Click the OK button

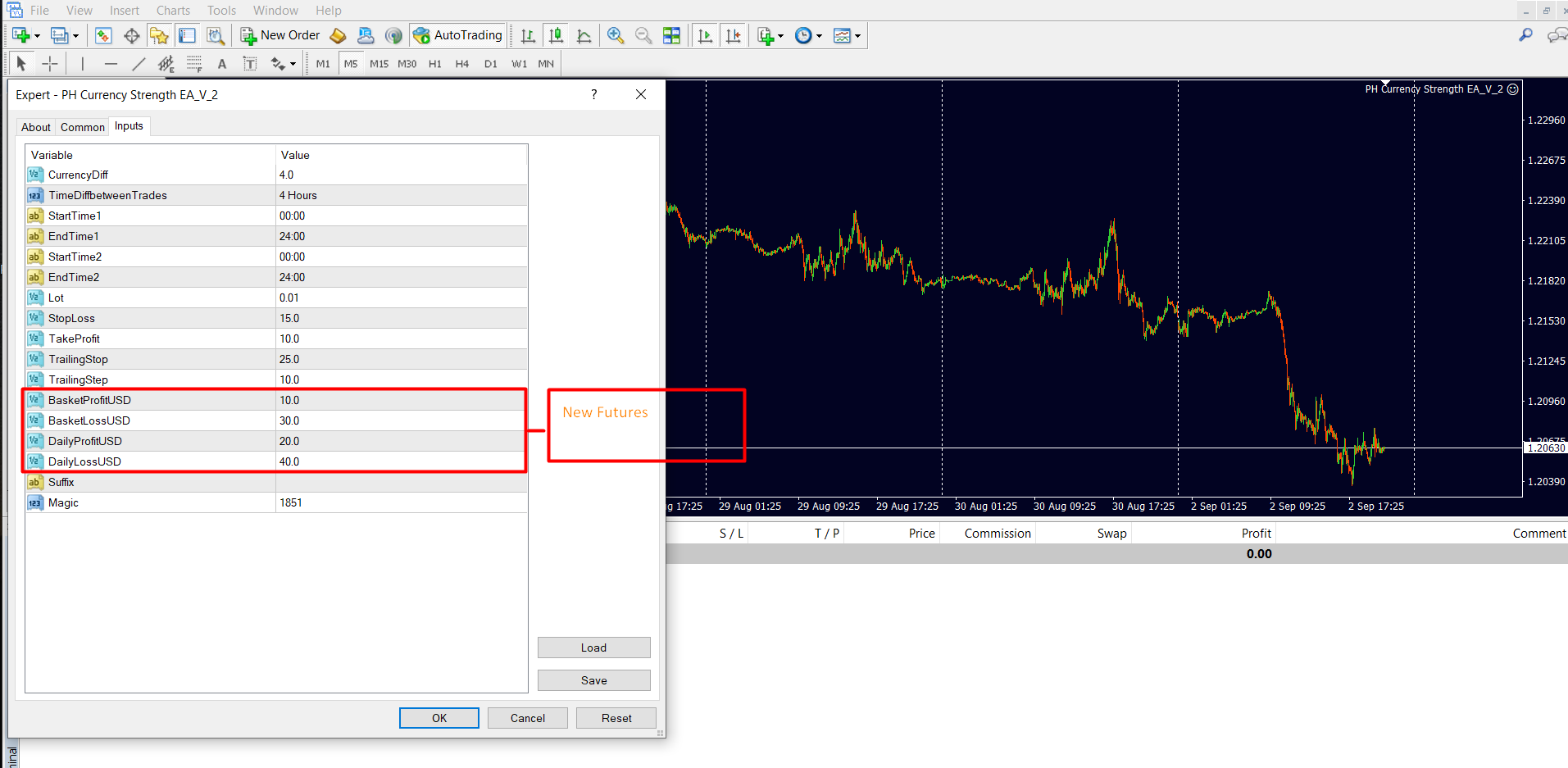pos(439,718)
